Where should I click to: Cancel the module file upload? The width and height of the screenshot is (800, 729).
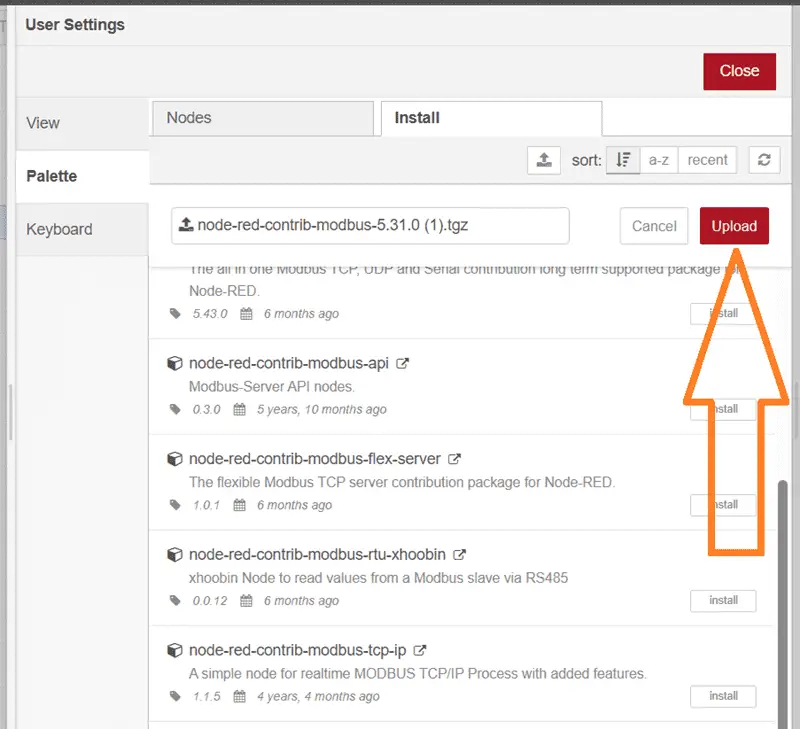(654, 226)
